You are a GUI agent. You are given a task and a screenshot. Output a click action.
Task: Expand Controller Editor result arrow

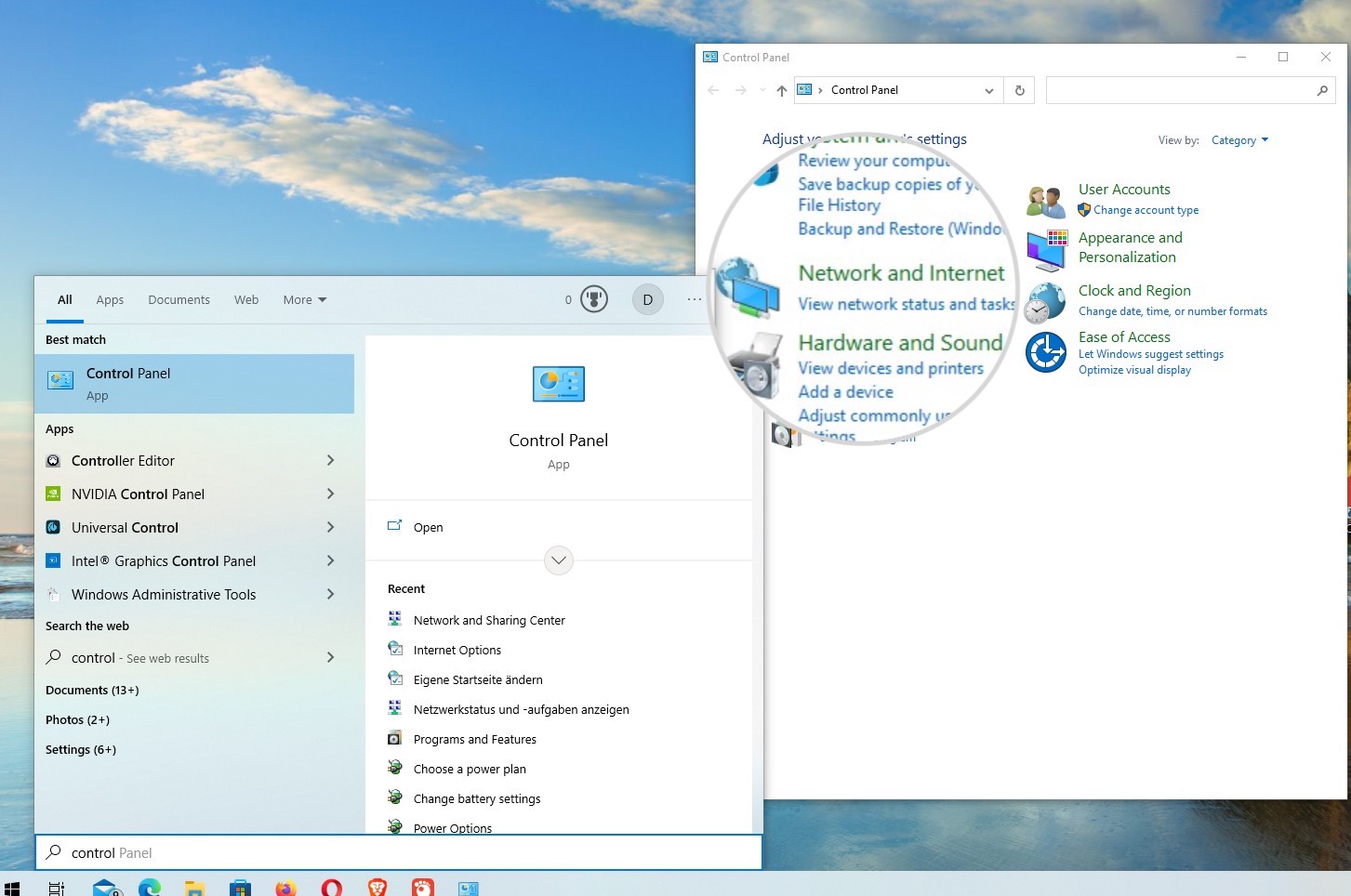[330, 461]
